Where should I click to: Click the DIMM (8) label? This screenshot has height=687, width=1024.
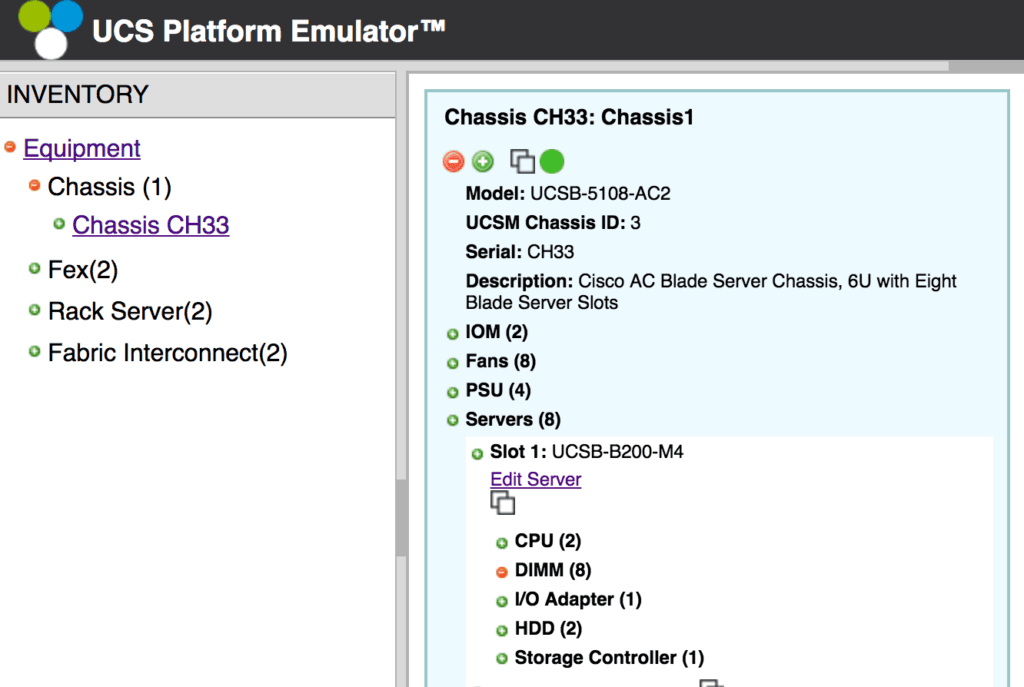(552, 570)
